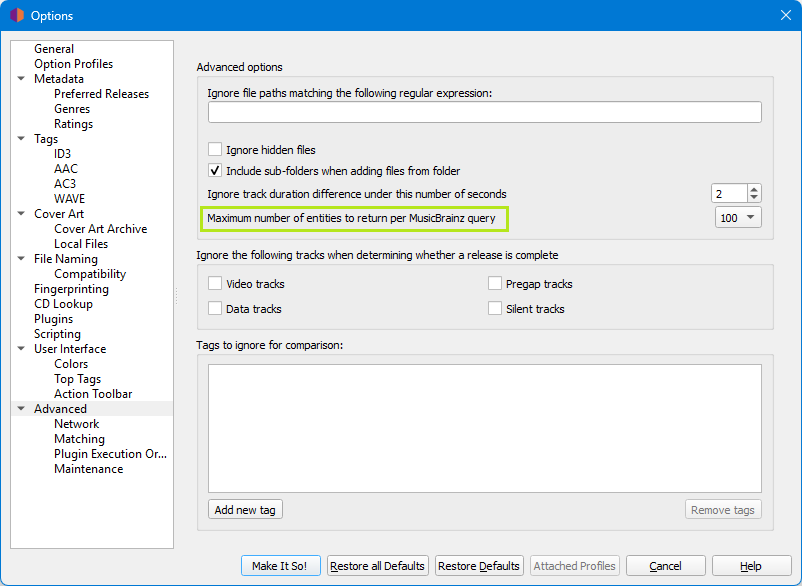Increase the track duration difference value
Viewport: 802px width, 586px height.
coord(754,189)
